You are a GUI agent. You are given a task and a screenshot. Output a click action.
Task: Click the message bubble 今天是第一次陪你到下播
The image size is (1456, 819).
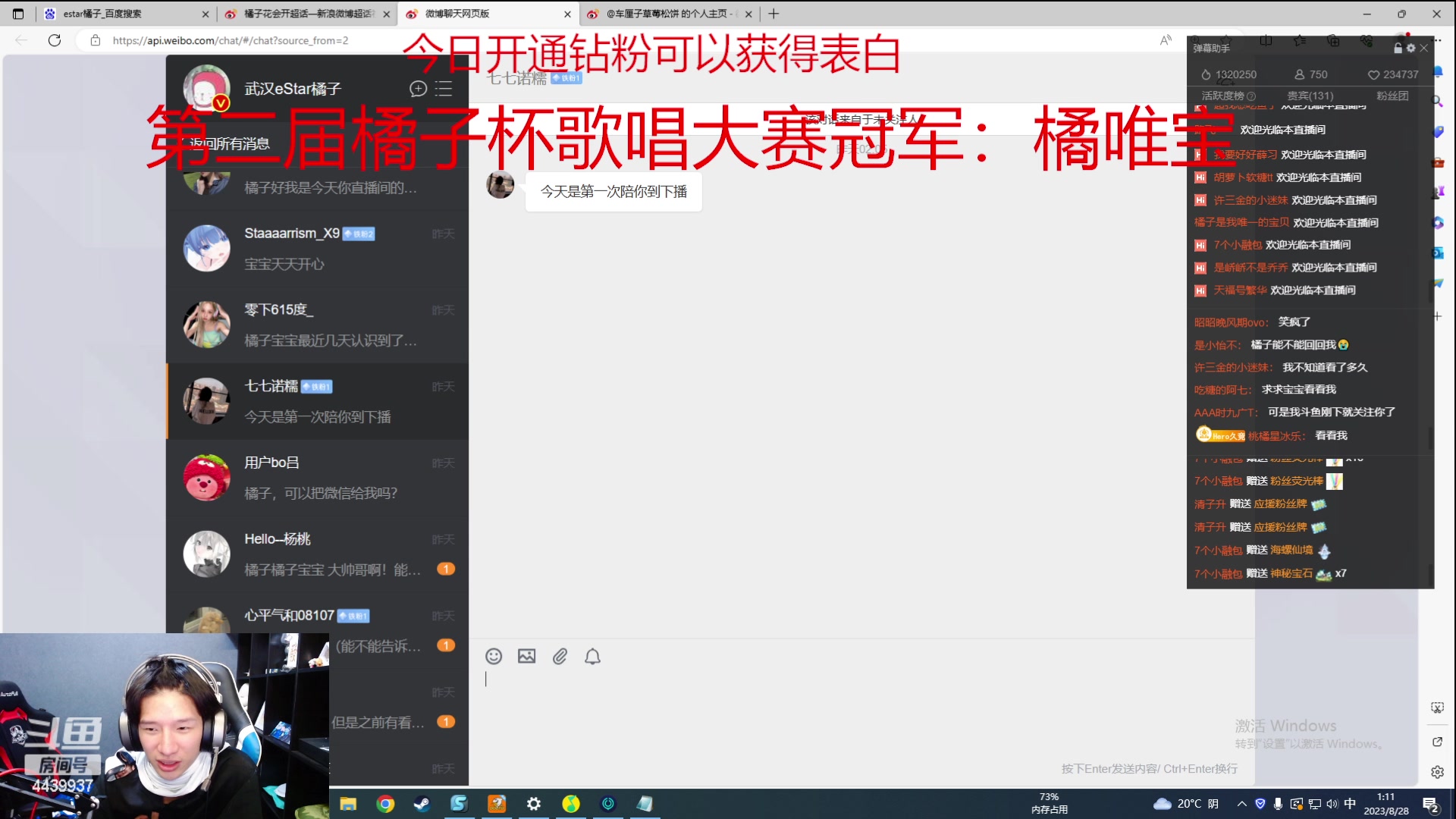[613, 192]
